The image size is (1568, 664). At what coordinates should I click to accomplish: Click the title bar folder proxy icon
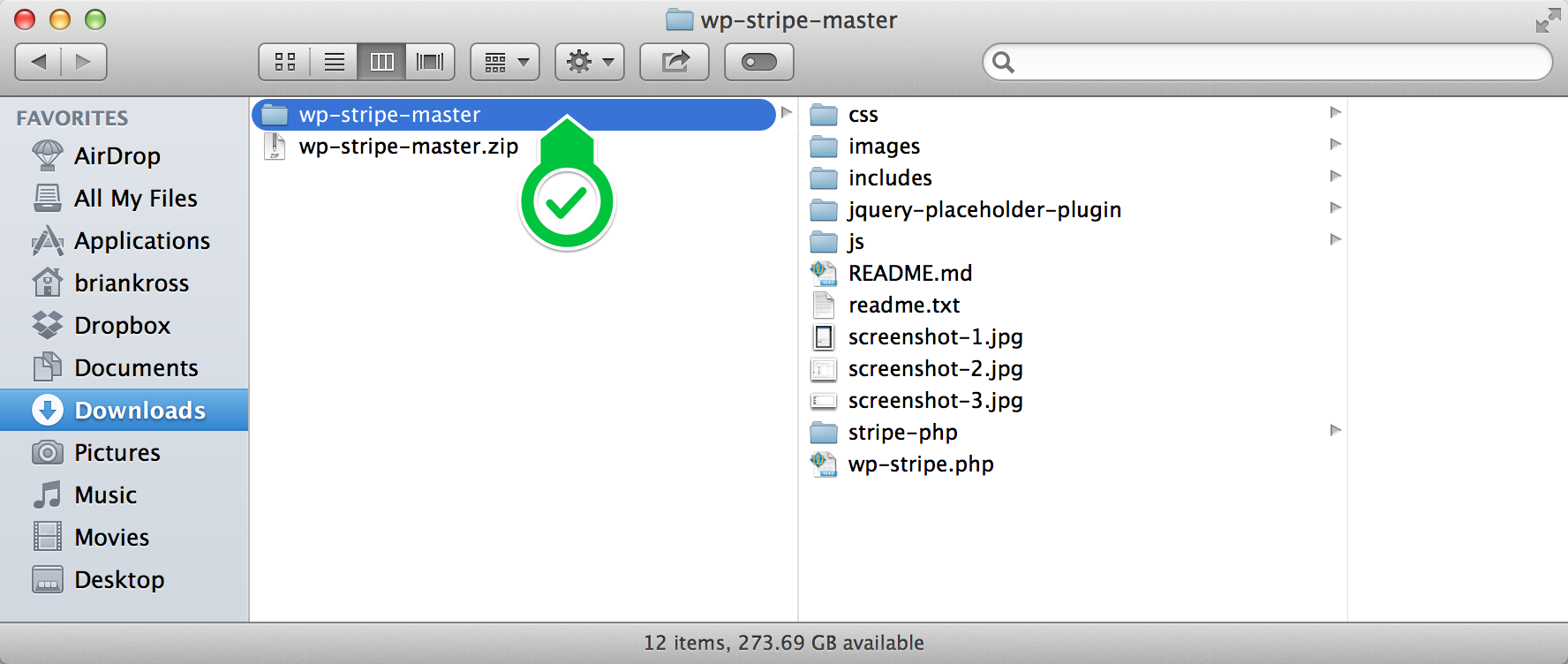679,19
